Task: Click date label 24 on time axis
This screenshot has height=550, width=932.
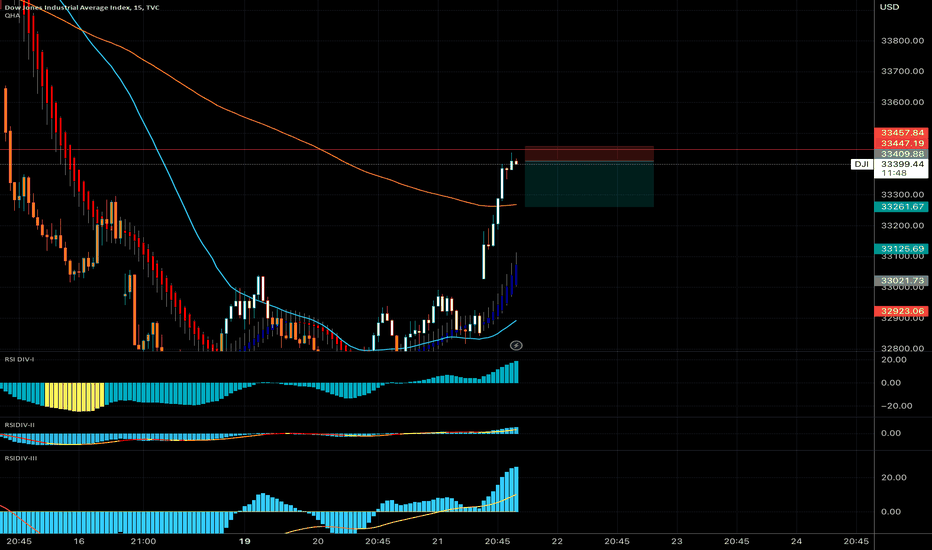Action: click(x=796, y=541)
